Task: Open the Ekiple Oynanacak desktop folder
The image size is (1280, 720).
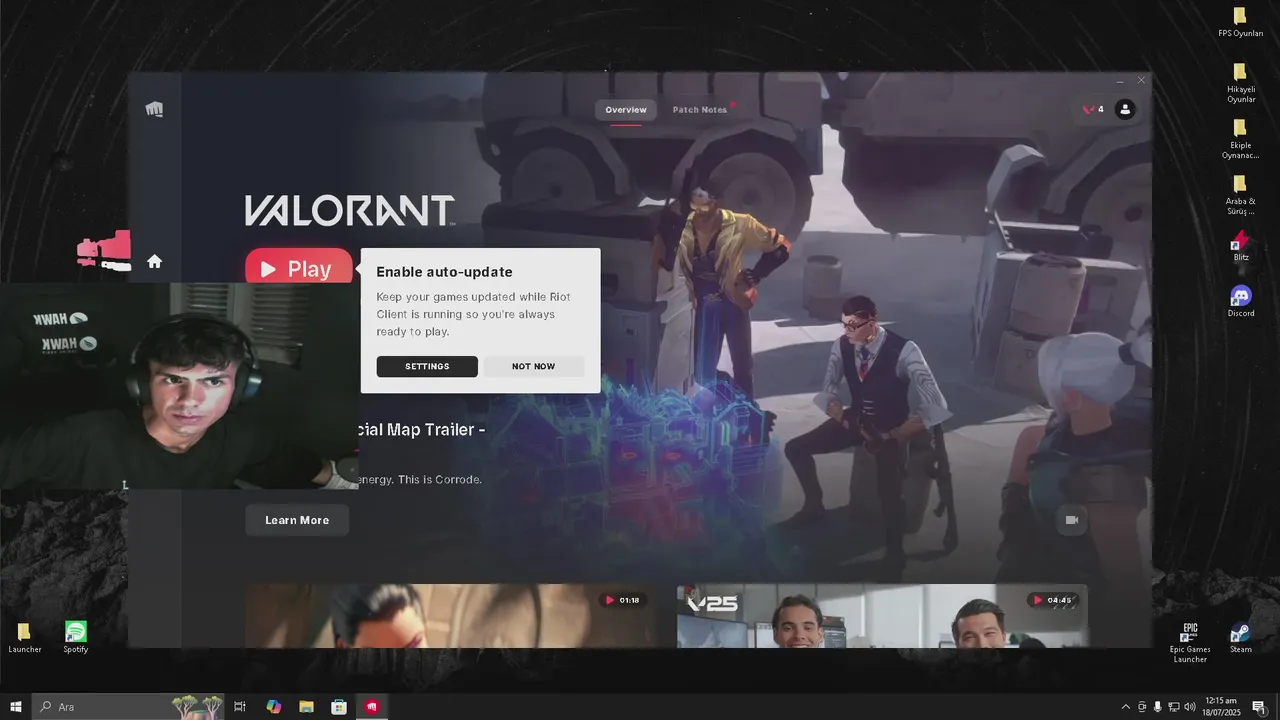Action: [x=1240, y=138]
